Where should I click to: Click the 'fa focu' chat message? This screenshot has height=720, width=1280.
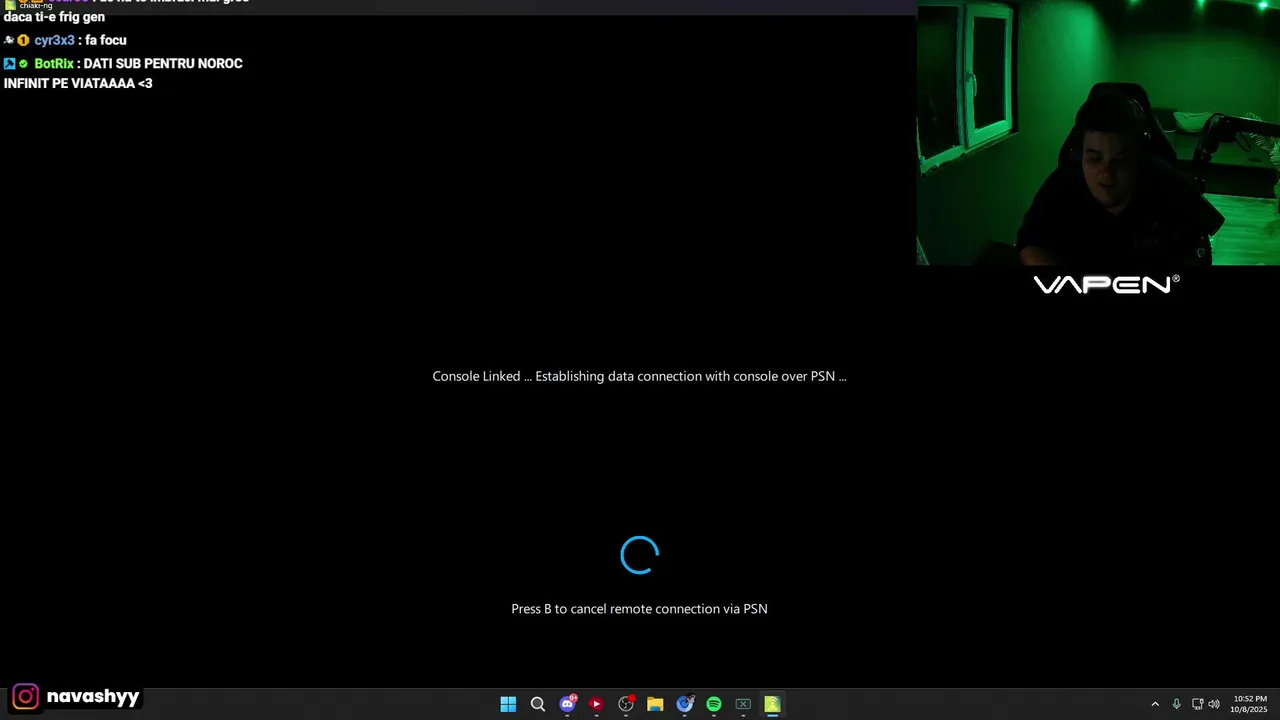(x=106, y=40)
